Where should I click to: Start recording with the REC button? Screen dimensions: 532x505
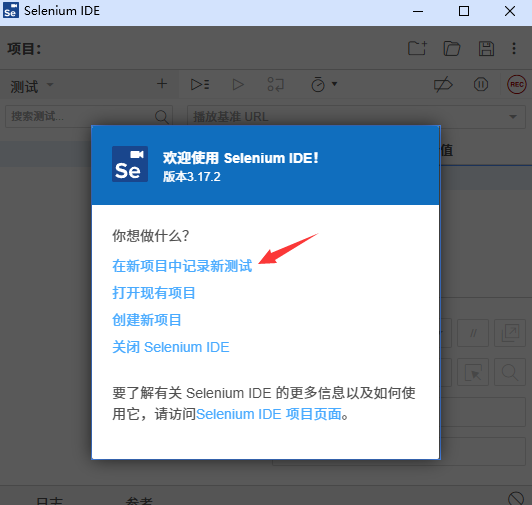[516, 85]
